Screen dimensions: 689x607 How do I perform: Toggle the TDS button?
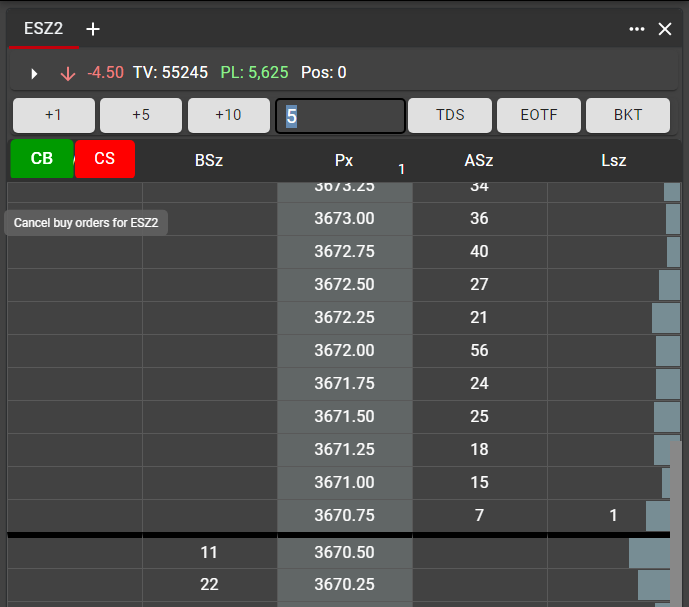coord(450,115)
